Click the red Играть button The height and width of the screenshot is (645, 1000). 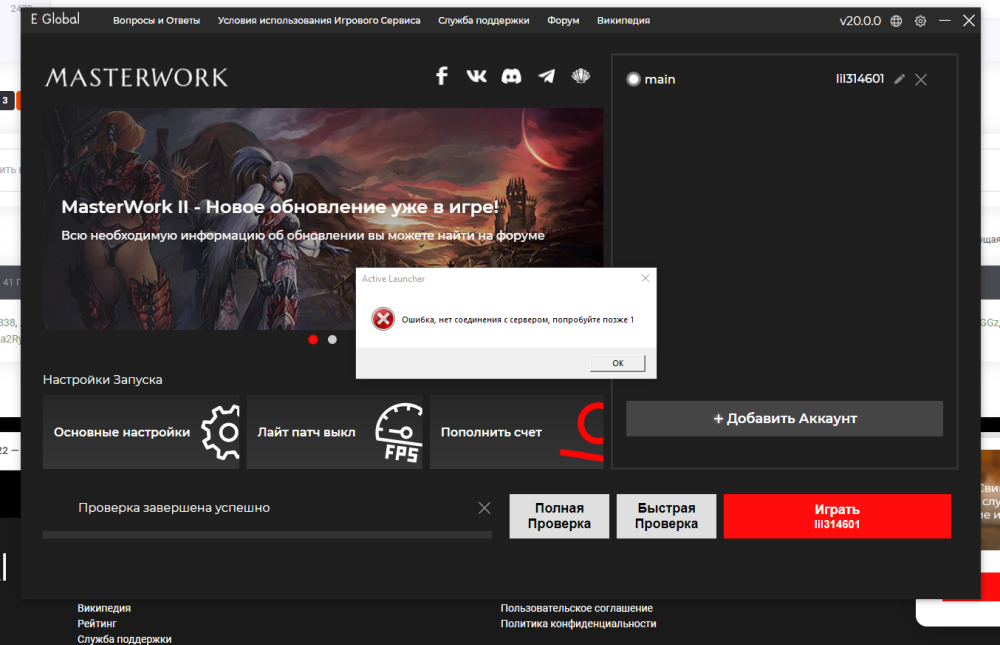pos(837,516)
